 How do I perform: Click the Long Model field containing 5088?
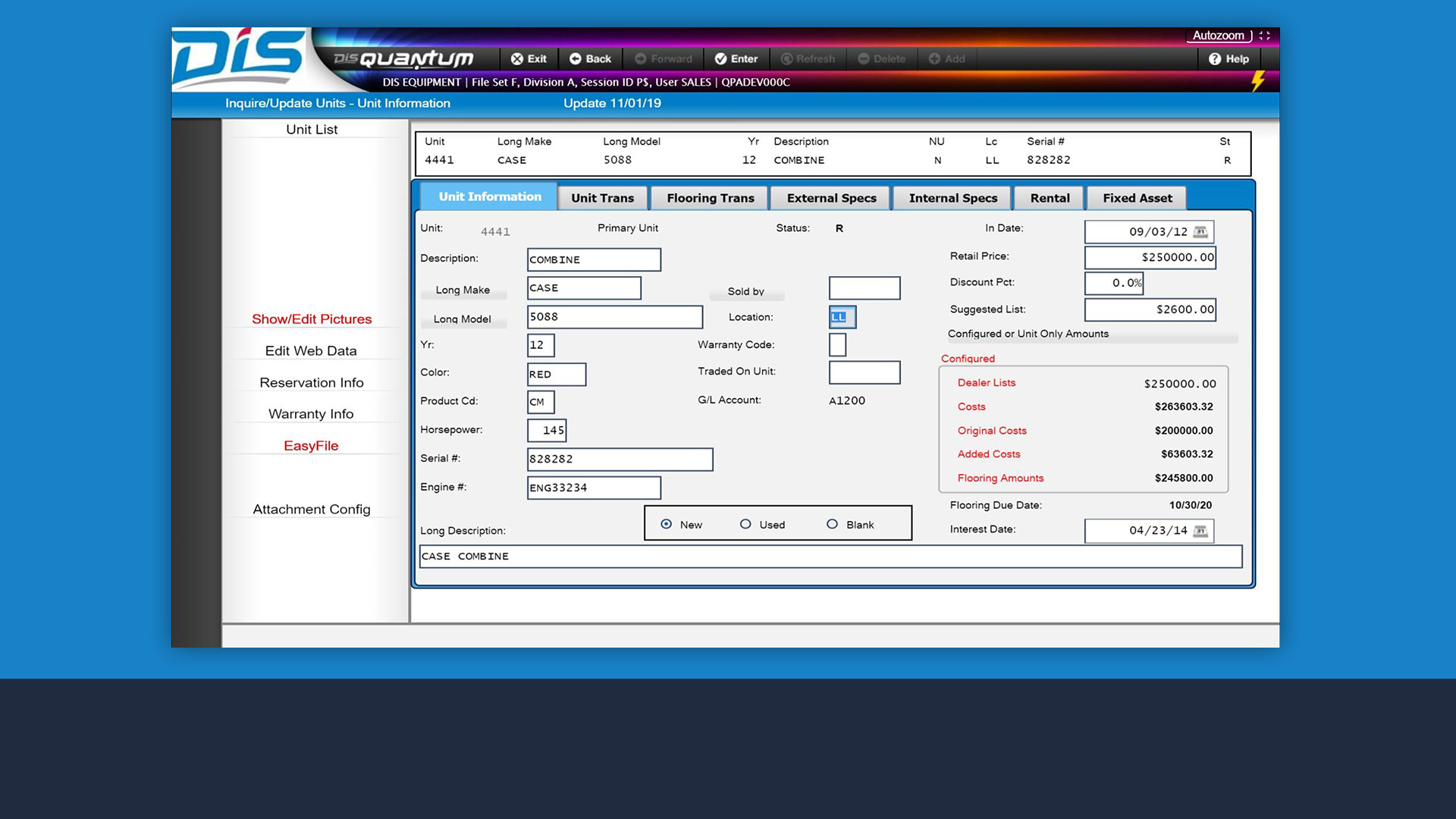[x=615, y=317]
